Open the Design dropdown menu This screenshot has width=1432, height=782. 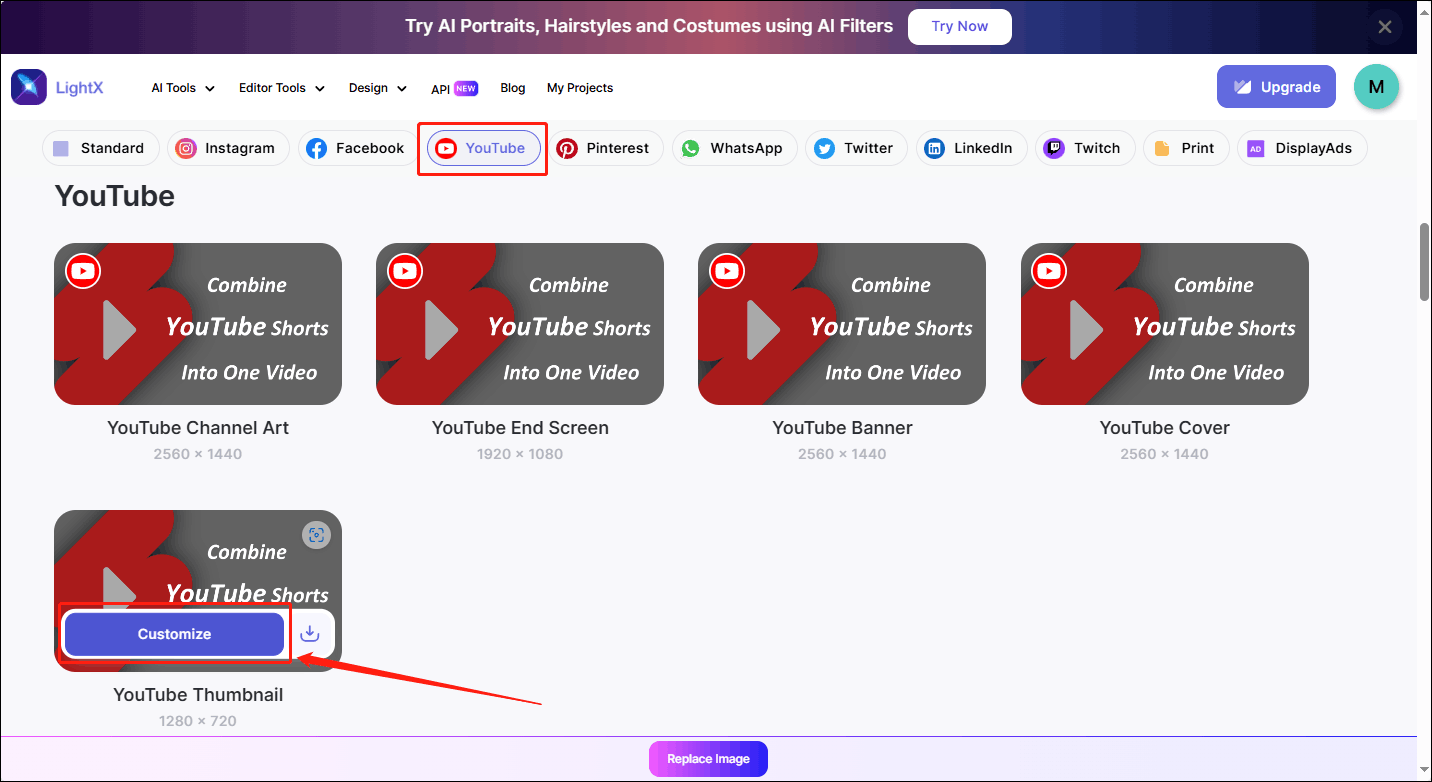pyautogui.click(x=378, y=88)
